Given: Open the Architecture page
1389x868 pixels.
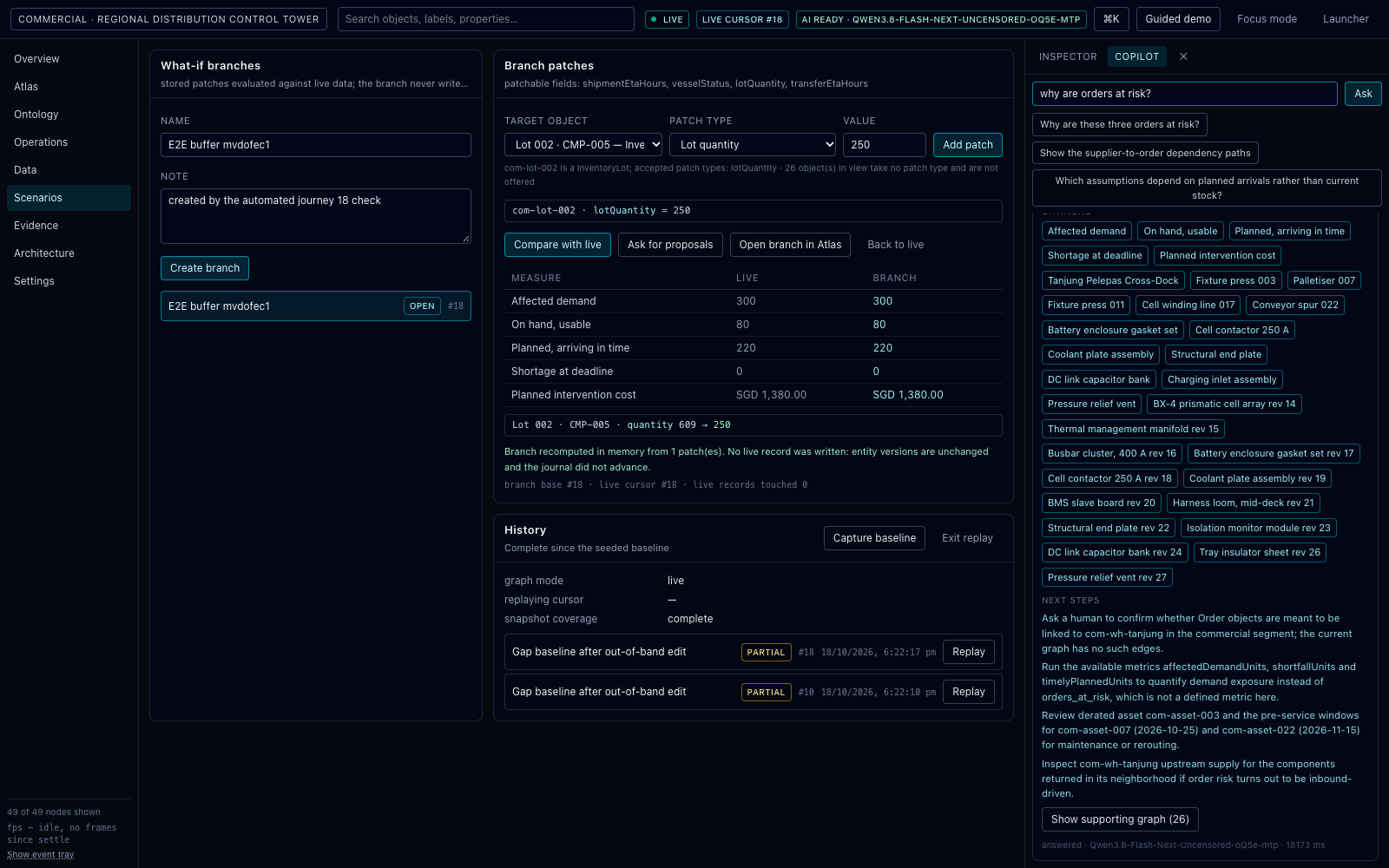Looking at the screenshot, I should point(69,253).
